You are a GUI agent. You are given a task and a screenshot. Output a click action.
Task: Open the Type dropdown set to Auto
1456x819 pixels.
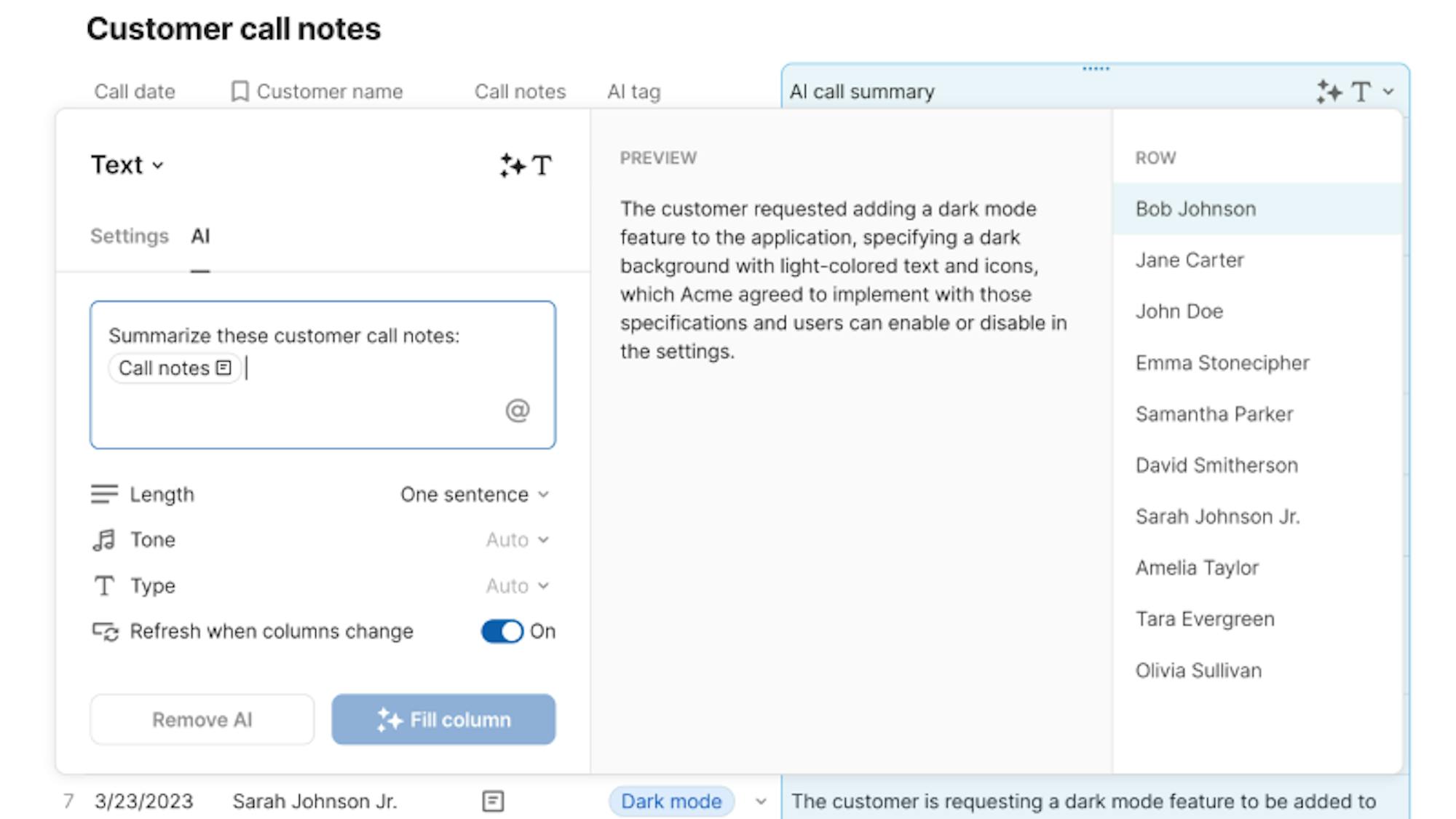(x=517, y=586)
